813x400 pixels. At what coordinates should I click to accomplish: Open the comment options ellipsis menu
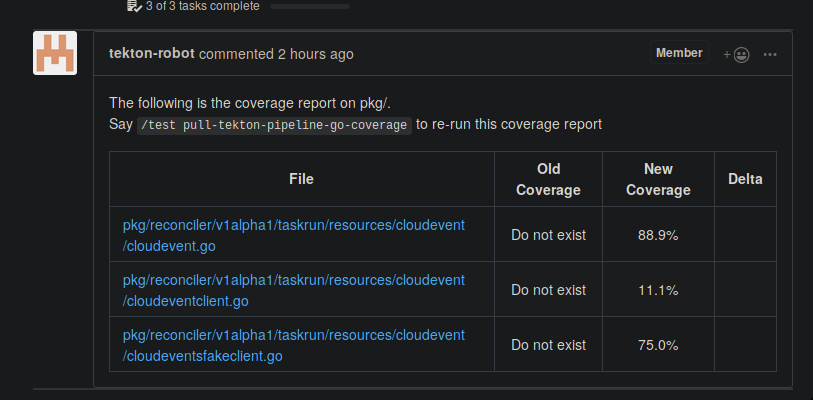(x=770, y=54)
